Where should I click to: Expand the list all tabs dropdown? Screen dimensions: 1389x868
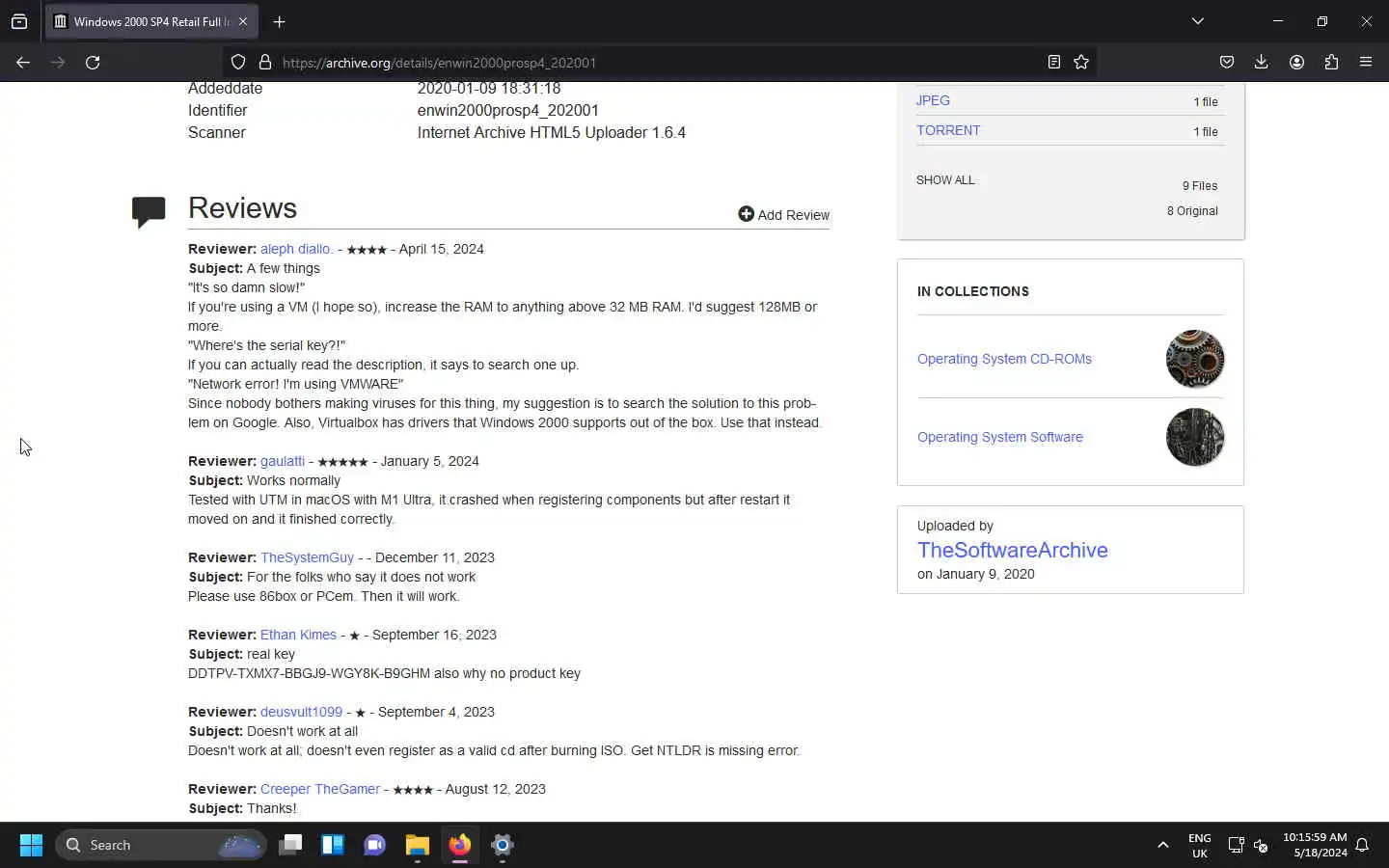(x=1197, y=21)
